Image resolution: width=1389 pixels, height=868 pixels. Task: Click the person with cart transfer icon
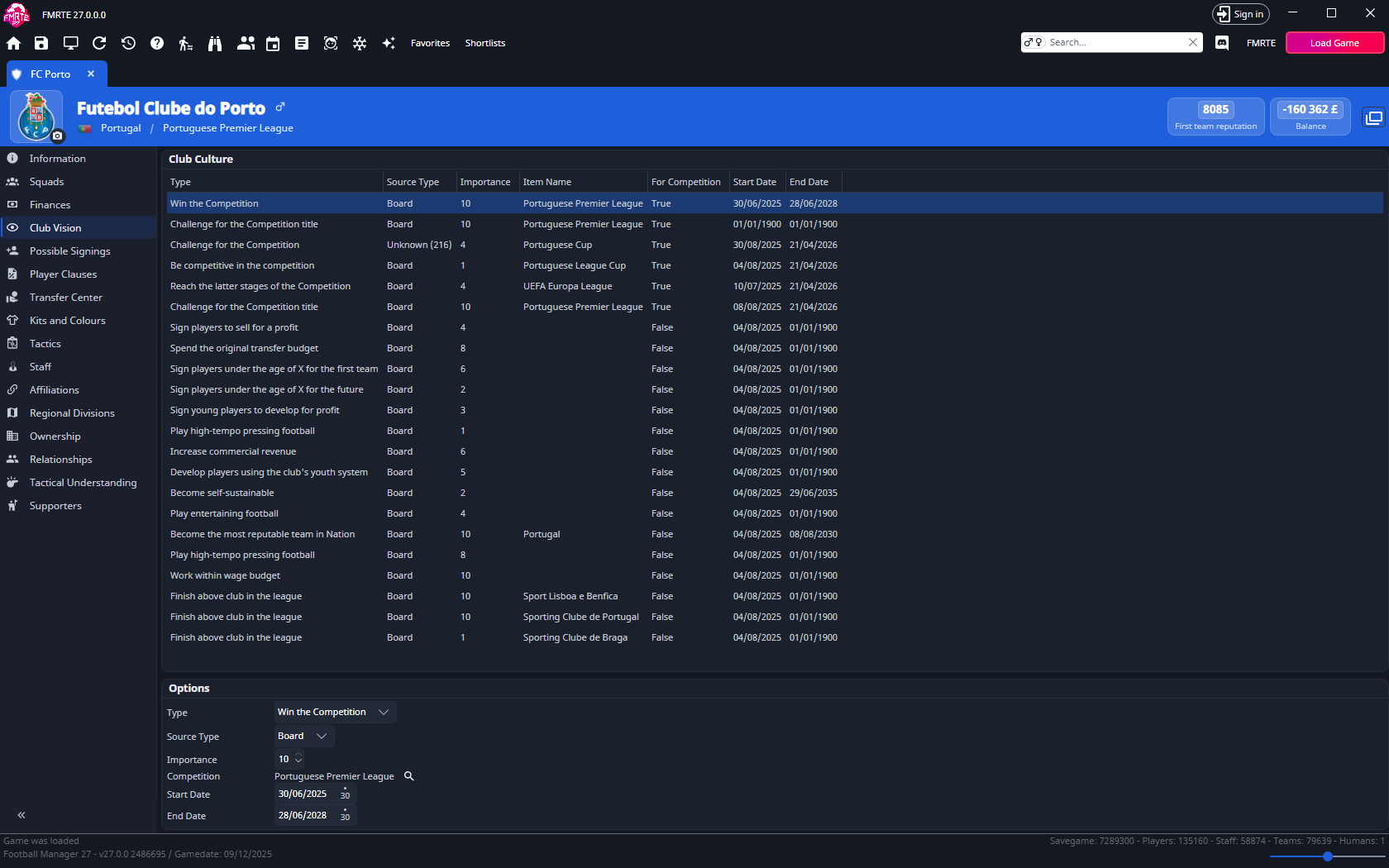186,43
